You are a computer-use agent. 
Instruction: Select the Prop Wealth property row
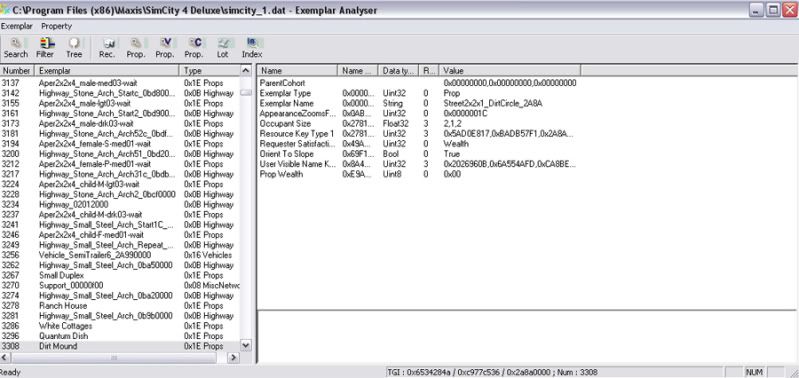coord(418,174)
